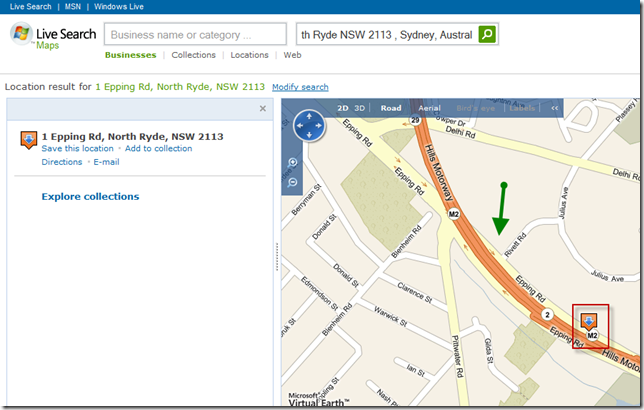Open the Locations search tab
Image resolution: width=644 pixels, height=410 pixels.
(x=249, y=56)
